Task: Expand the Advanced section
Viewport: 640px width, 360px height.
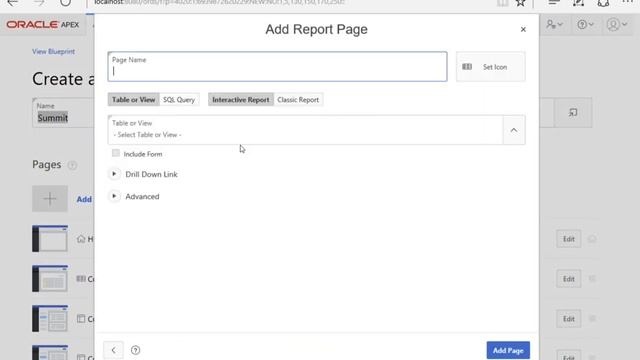Action: 114,196
